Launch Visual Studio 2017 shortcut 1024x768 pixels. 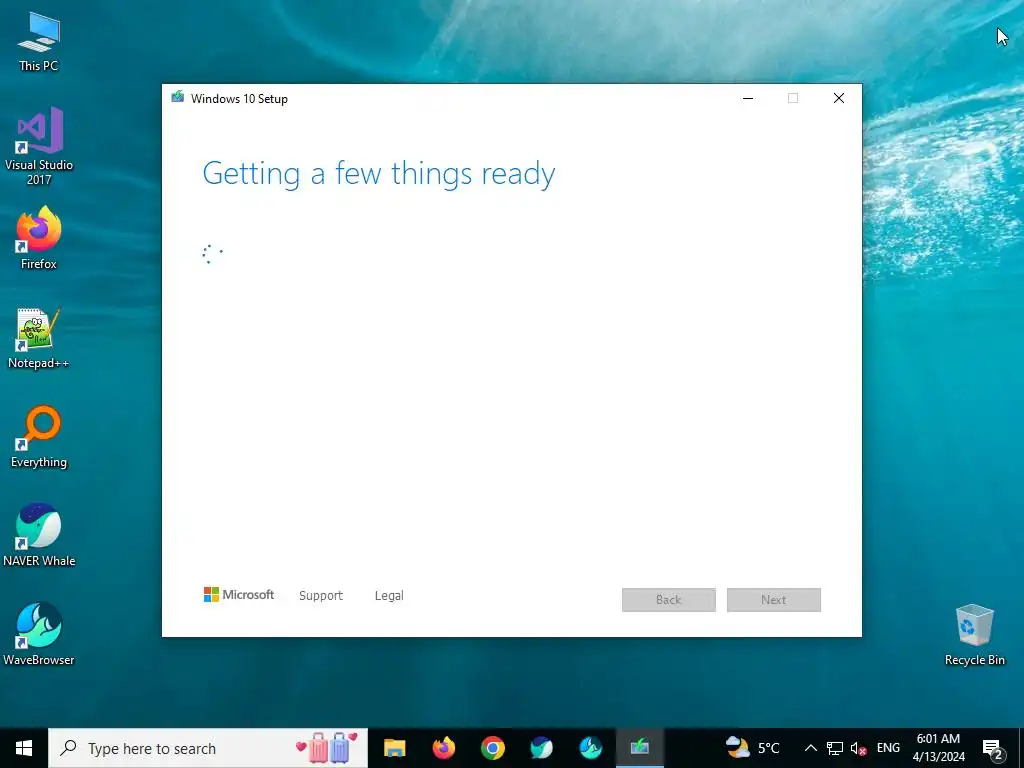(39, 145)
